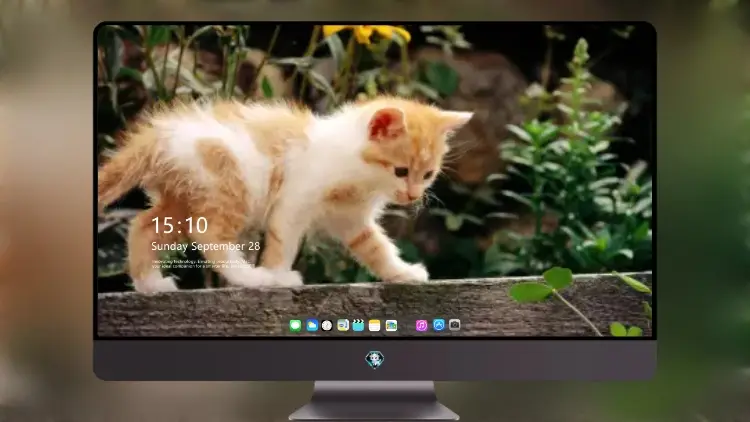Open the Clock app in the dock
Image resolution: width=750 pixels, height=422 pixels.
click(327, 325)
